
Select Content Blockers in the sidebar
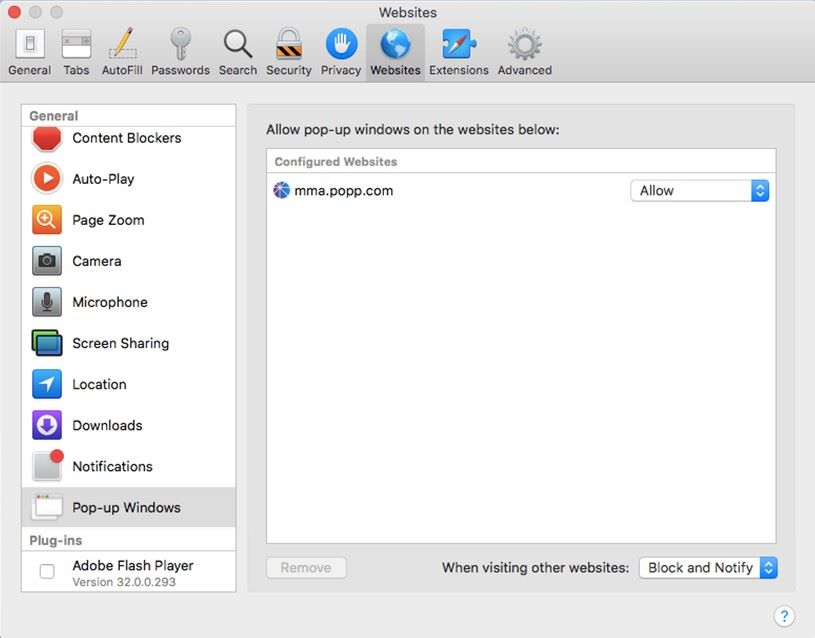pos(128,138)
